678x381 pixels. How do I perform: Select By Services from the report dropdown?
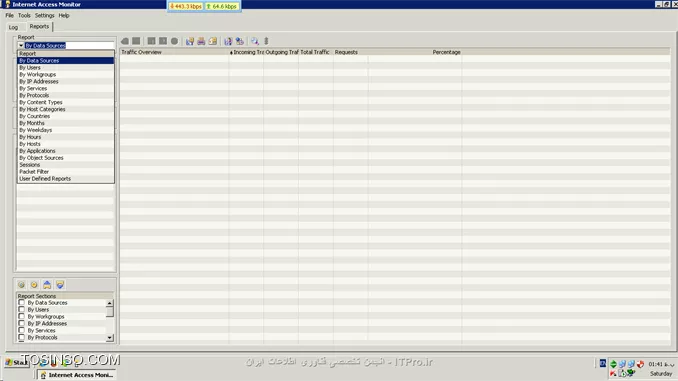pyautogui.click(x=66, y=88)
